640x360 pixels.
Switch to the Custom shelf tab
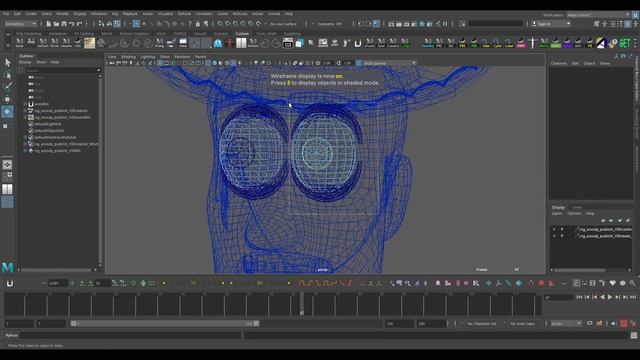(242, 34)
